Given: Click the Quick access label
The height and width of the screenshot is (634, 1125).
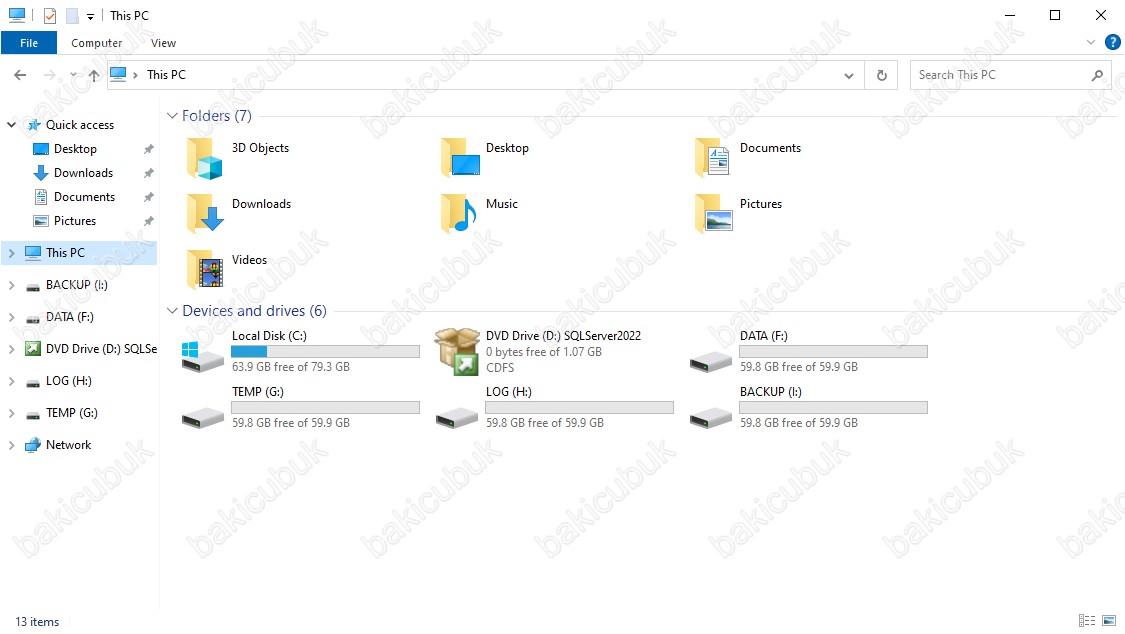Looking at the screenshot, I should pos(80,125).
